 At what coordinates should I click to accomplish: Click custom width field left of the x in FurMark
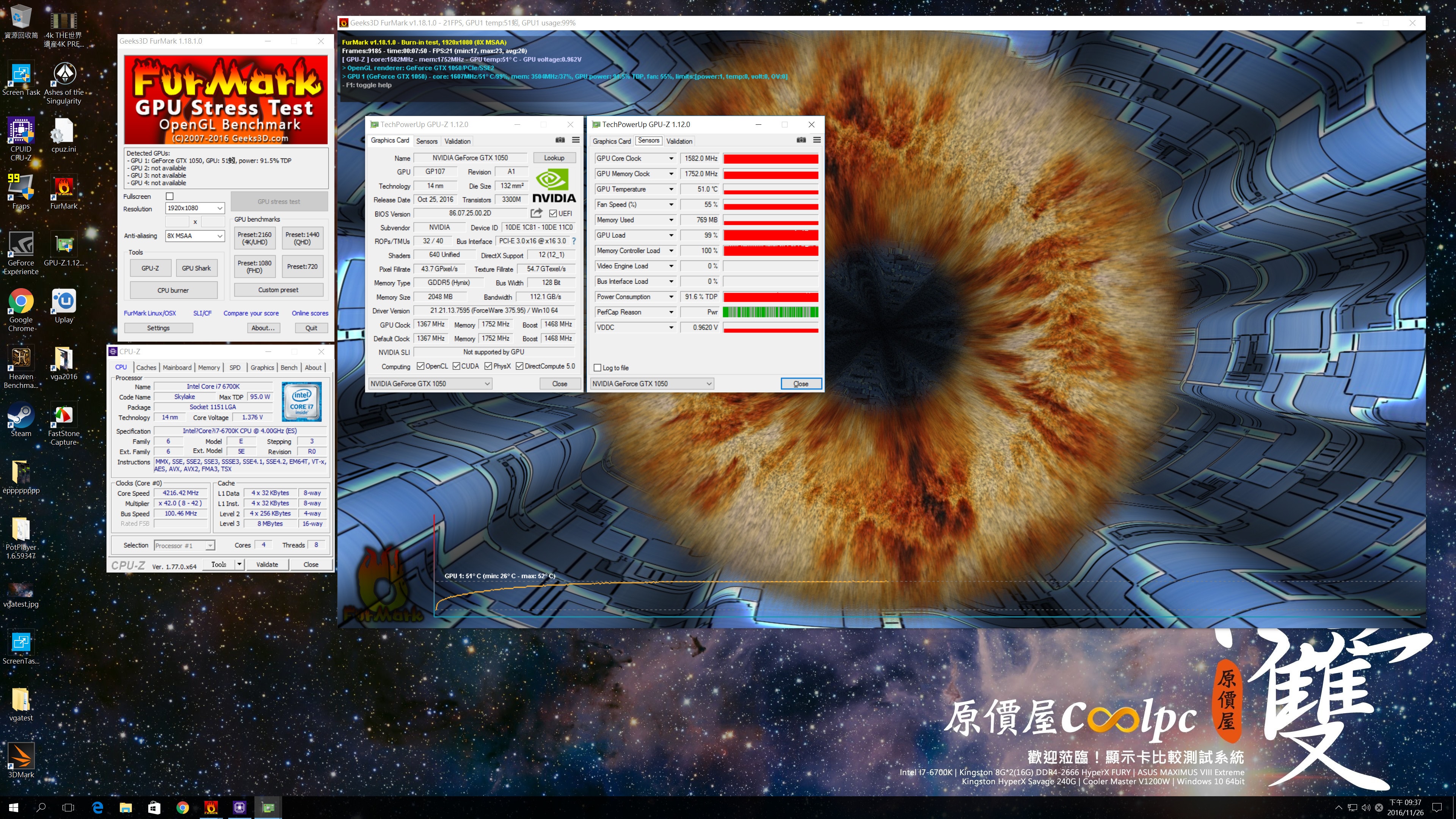pyautogui.click(x=177, y=221)
